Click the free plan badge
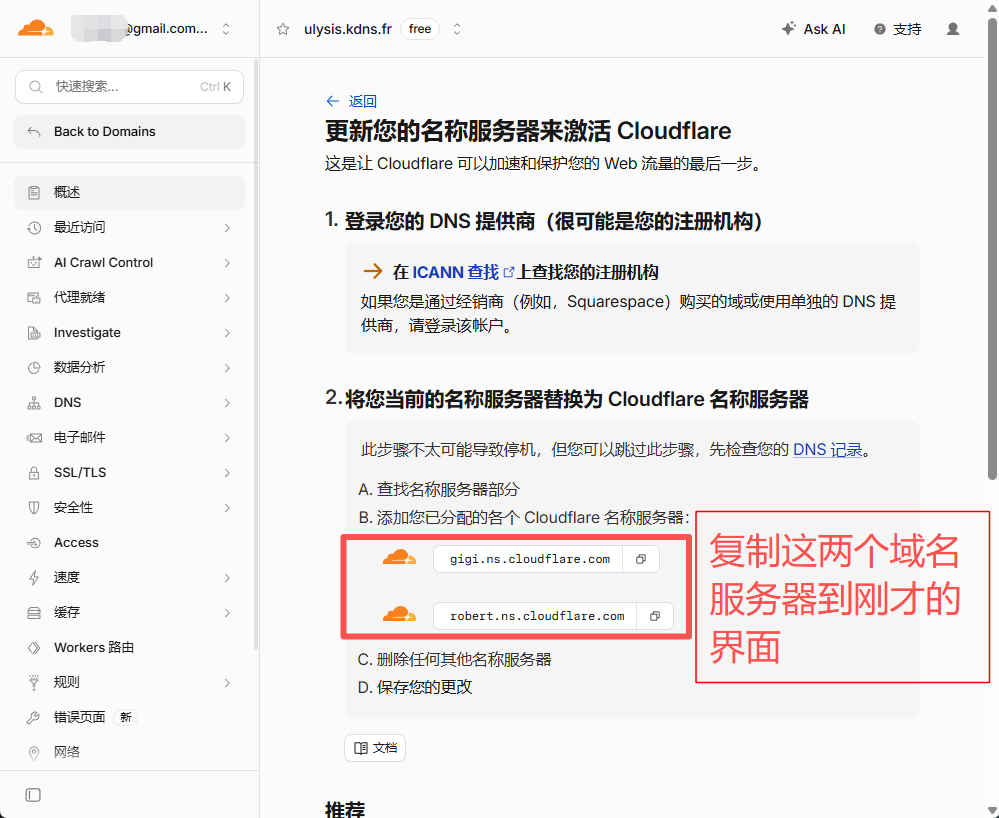 [x=420, y=29]
